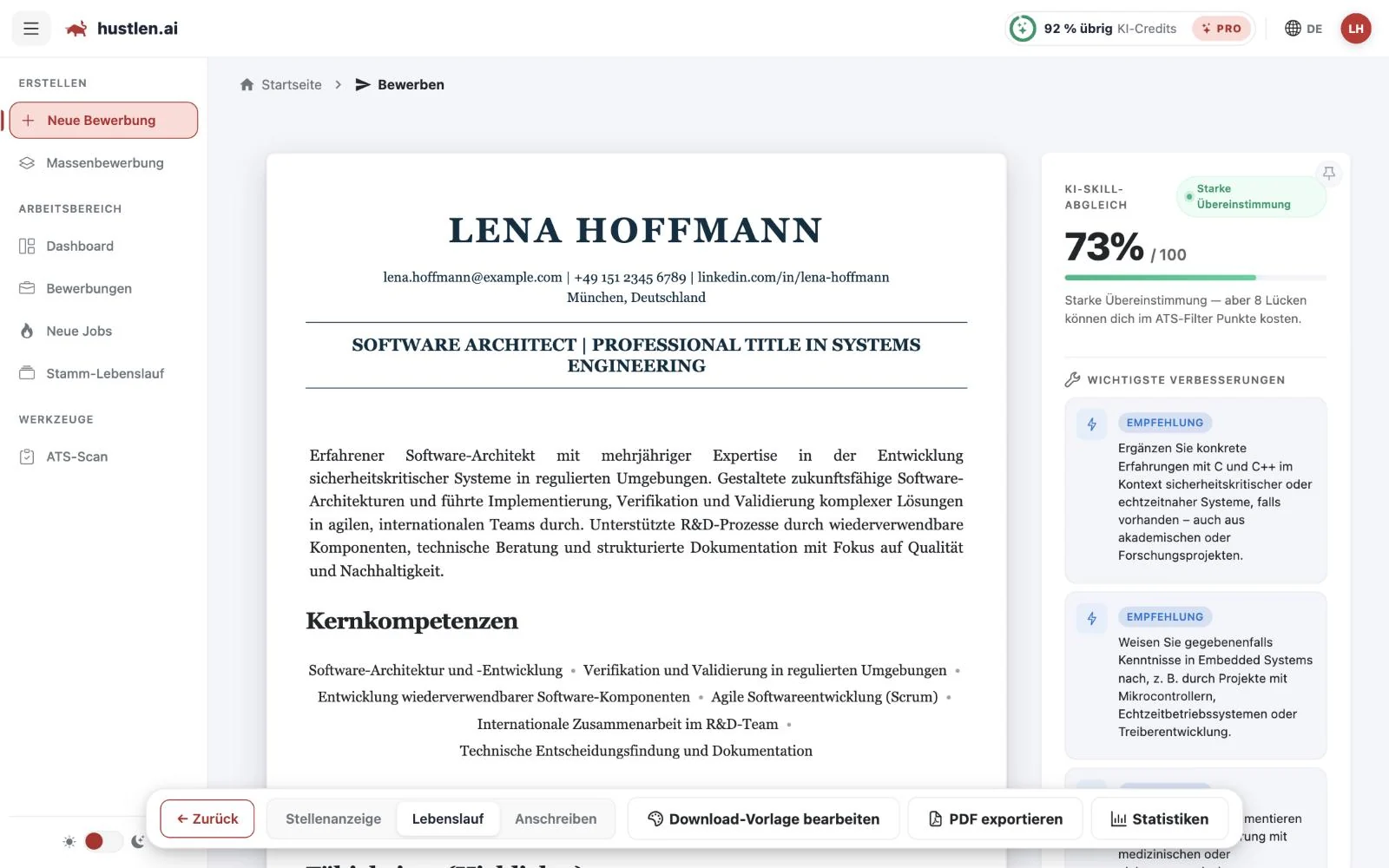The image size is (1389, 868).
Task: Click the wrench icon by Wichtigste Verbesserungen
Action: click(1072, 379)
